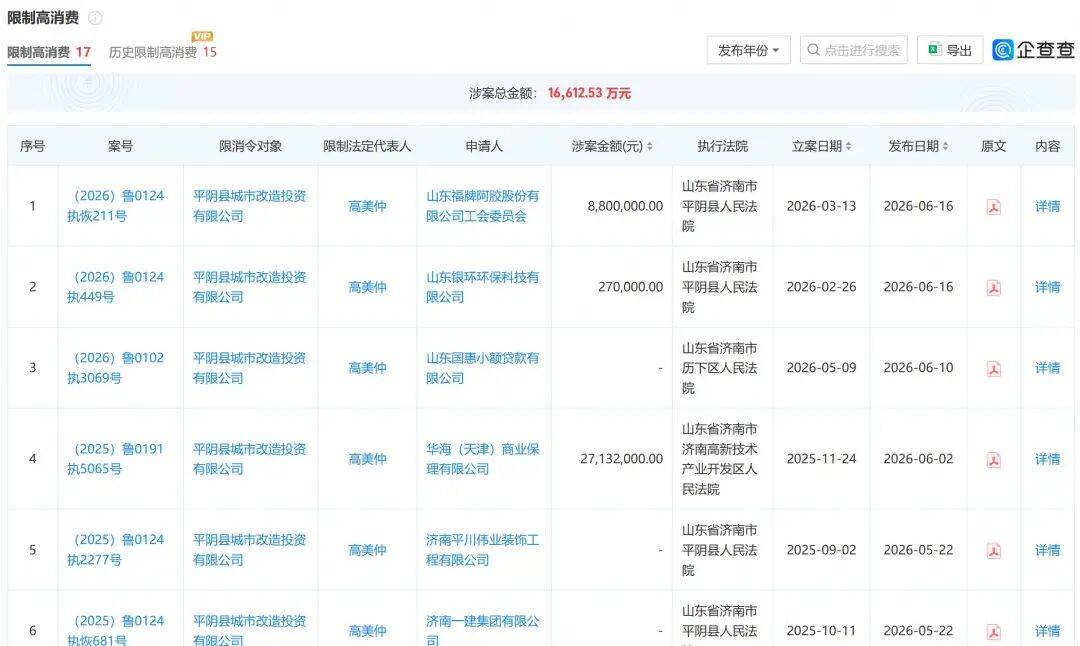Image resolution: width=1080 pixels, height=646 pixels.
Task: Click the 限消令对象 column header
Action: coord(250,146)
